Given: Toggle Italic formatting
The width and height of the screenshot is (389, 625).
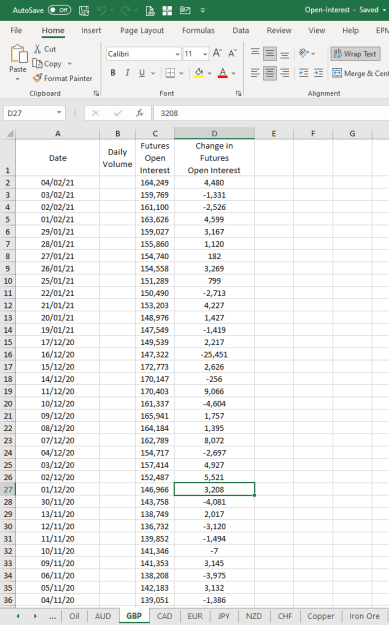Looking at the screenshot, I should click(x=128, y=73).
